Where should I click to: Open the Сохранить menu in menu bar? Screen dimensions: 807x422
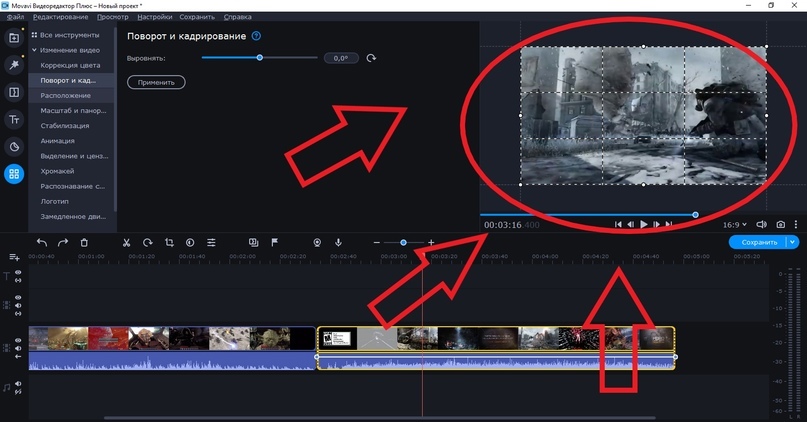click(197, 17)
